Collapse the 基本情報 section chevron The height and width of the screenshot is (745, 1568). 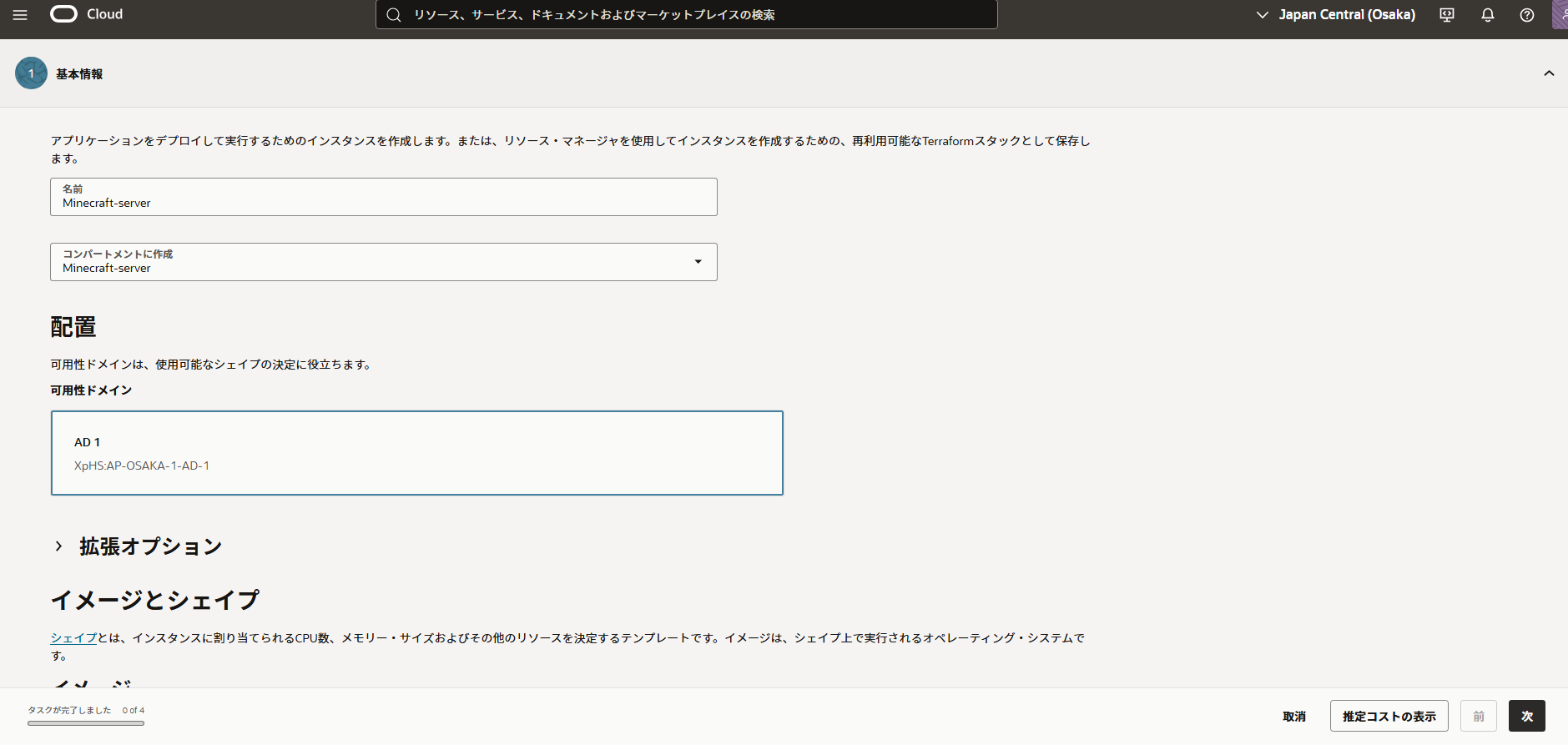1549,73
